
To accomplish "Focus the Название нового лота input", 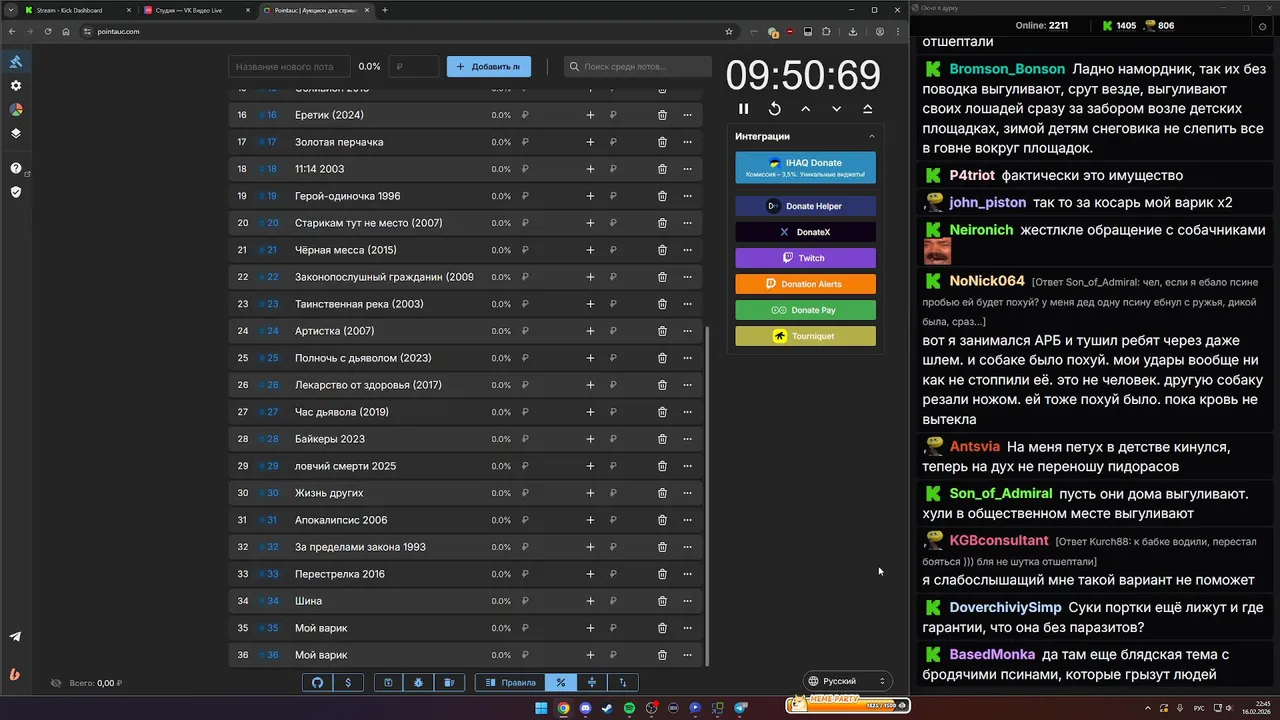I will (x=291, y=67).
